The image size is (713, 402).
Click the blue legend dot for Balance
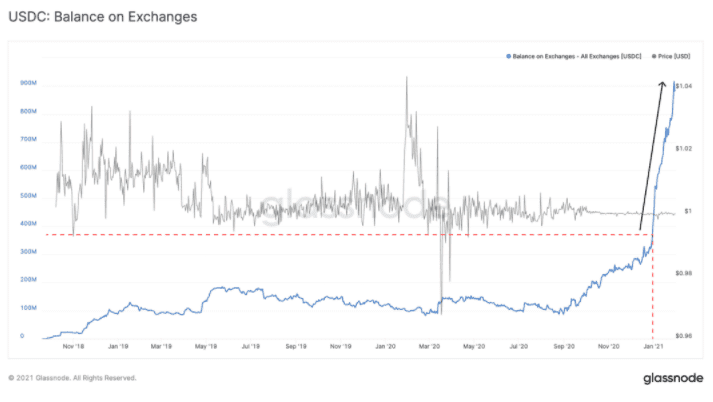click(508, 56)
